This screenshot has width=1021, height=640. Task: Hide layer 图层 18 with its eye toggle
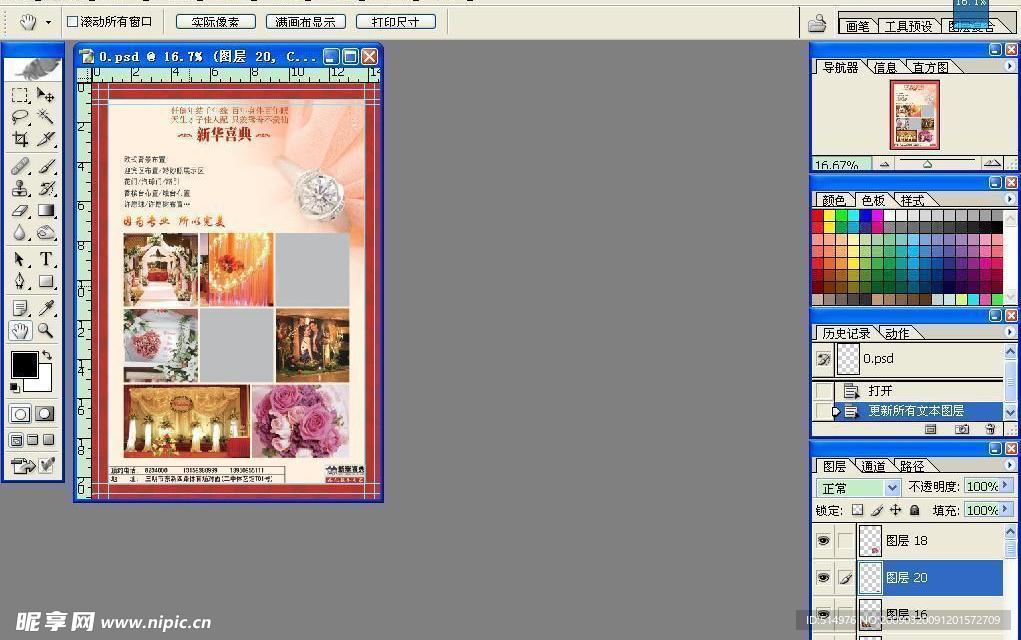click(824, 540)
